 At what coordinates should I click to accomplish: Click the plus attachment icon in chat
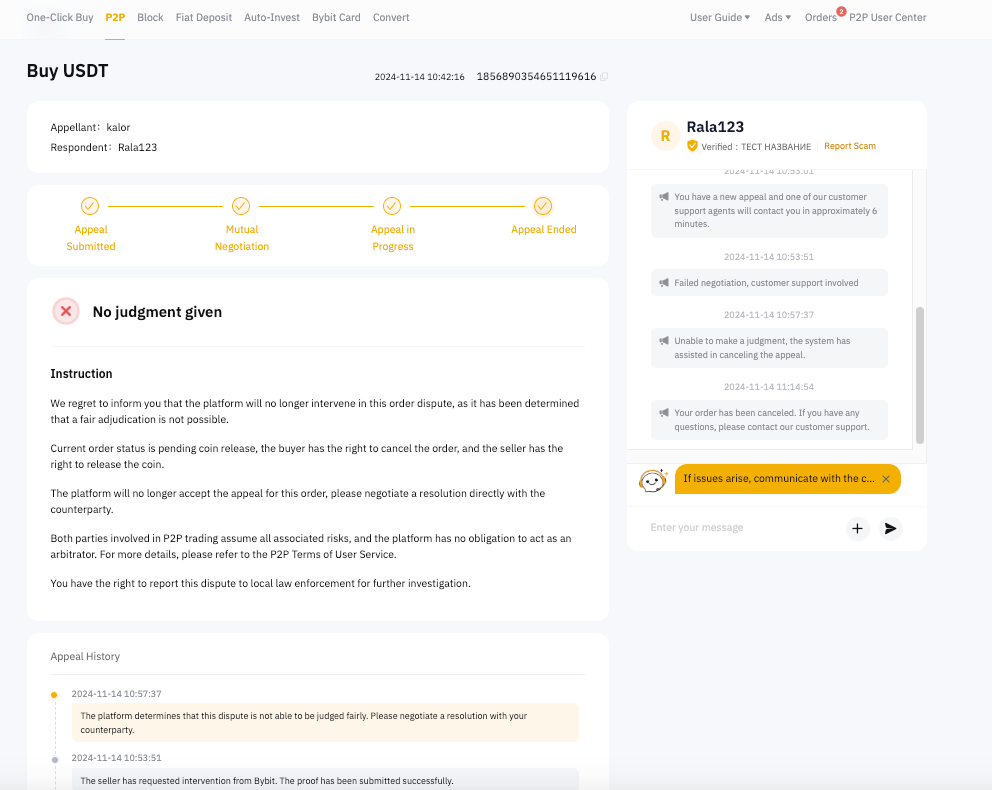coord(857,528)
